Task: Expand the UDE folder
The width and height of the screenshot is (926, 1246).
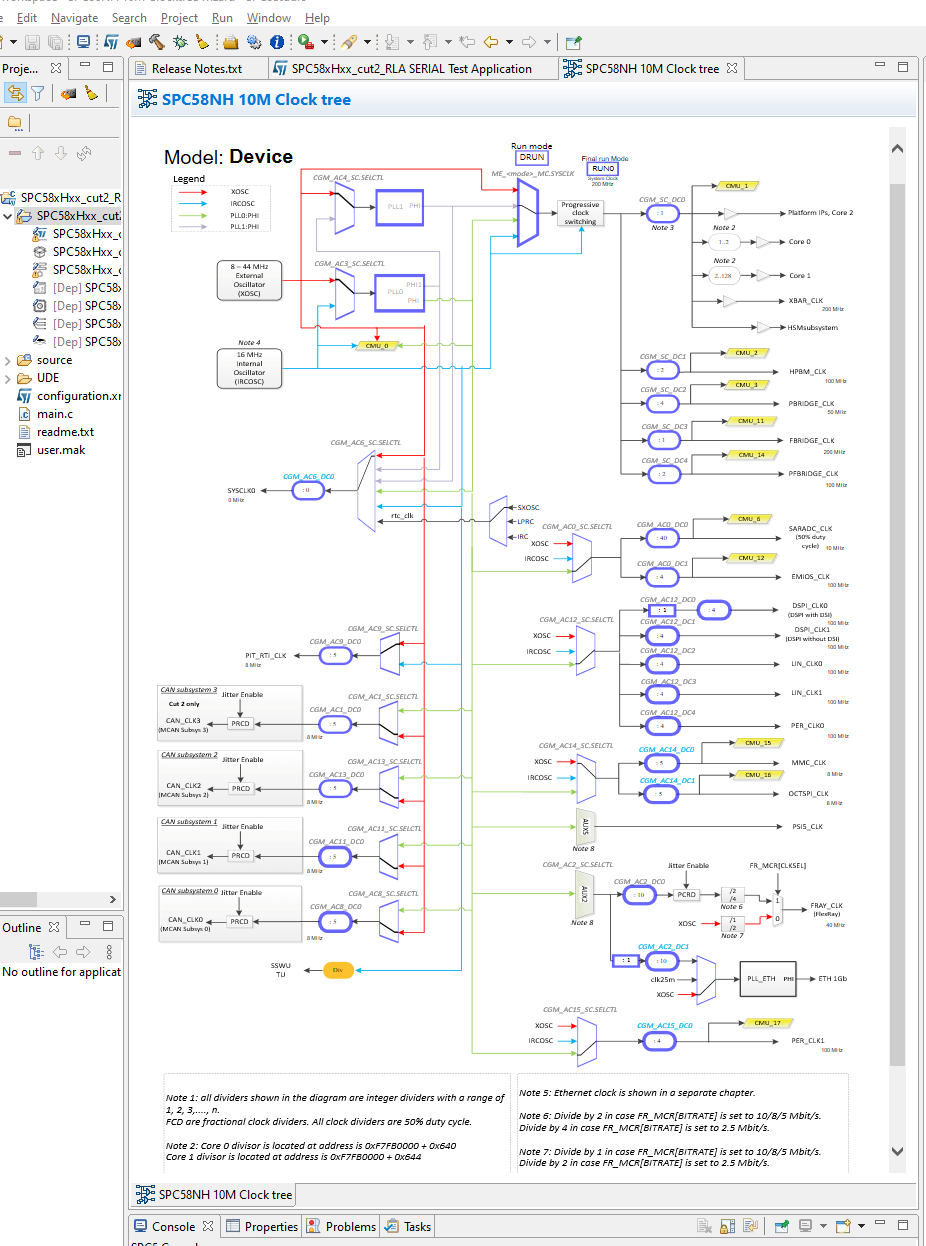Action: point(8,377)
